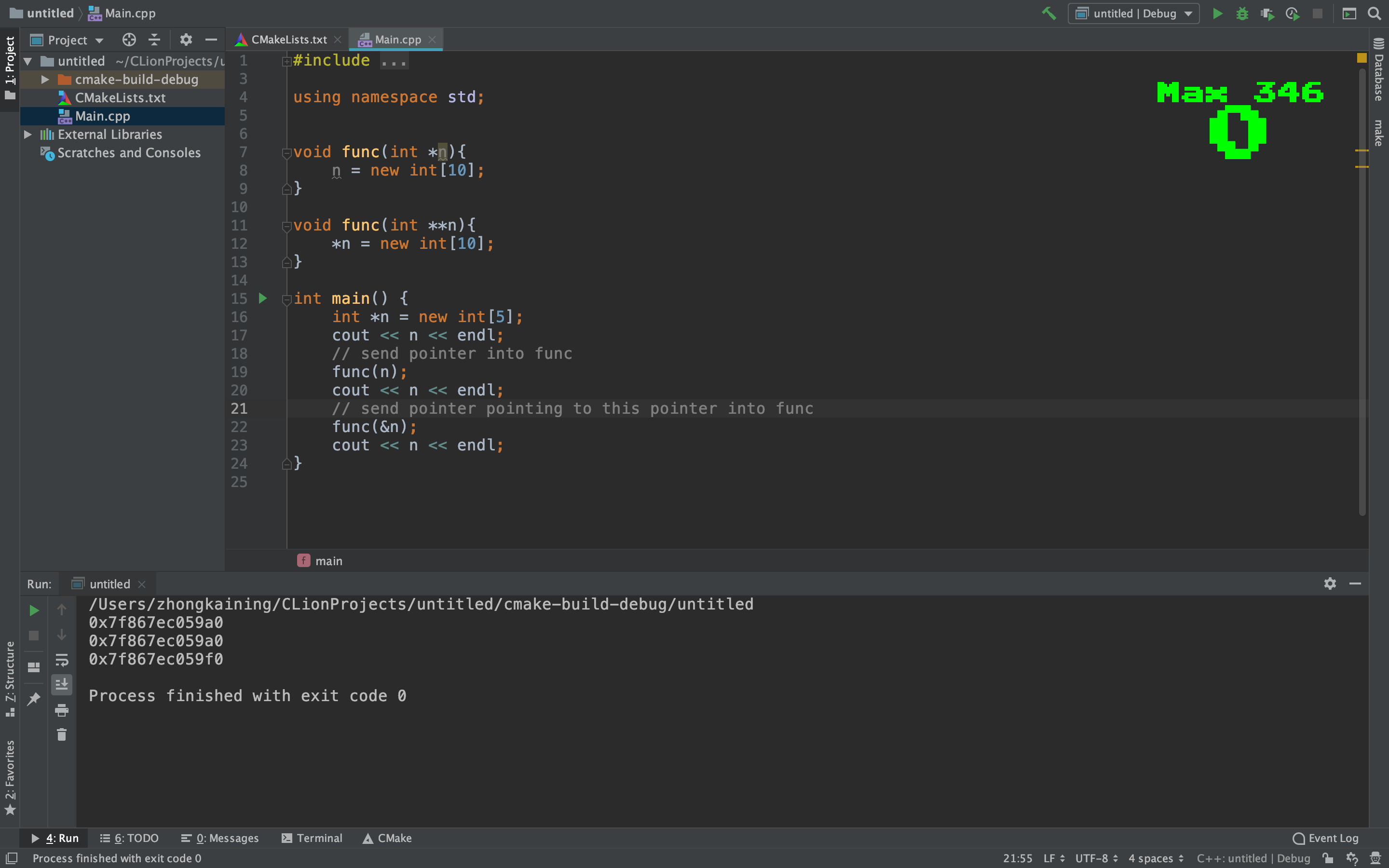This screenshot has height=868, width=1389.
Task: Pin the Run tab
Action: [34, 699]
